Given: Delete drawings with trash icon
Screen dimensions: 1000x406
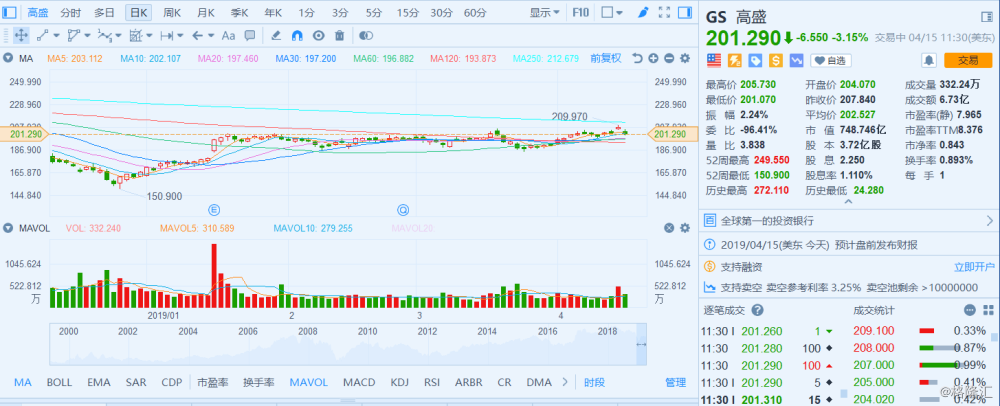Looking at the screenshot, I should coord(340,36).
